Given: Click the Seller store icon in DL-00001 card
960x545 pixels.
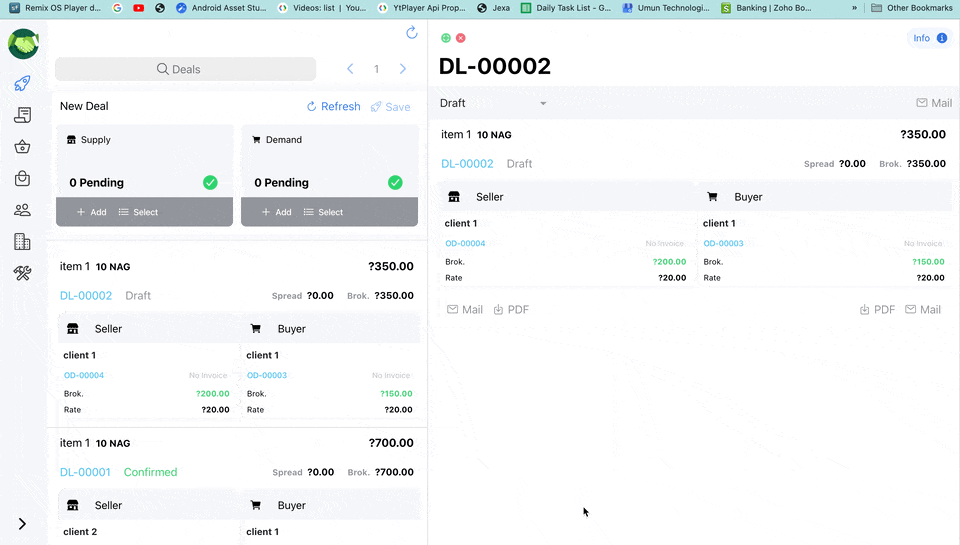Looking at the screenshot, I should pyautogui.click(x=73, y=505).
